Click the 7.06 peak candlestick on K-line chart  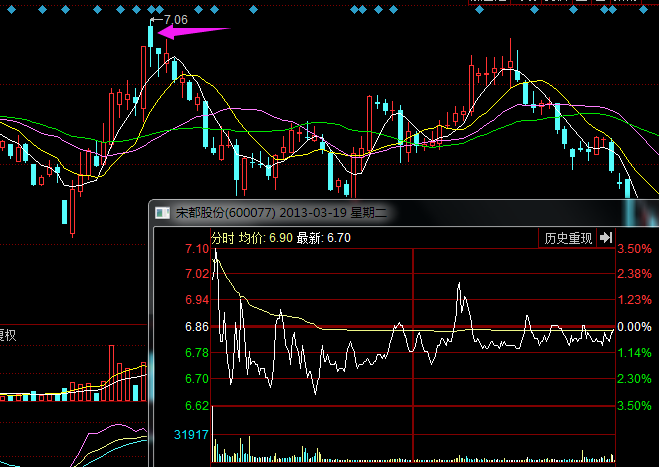click(x=150, y=37)
